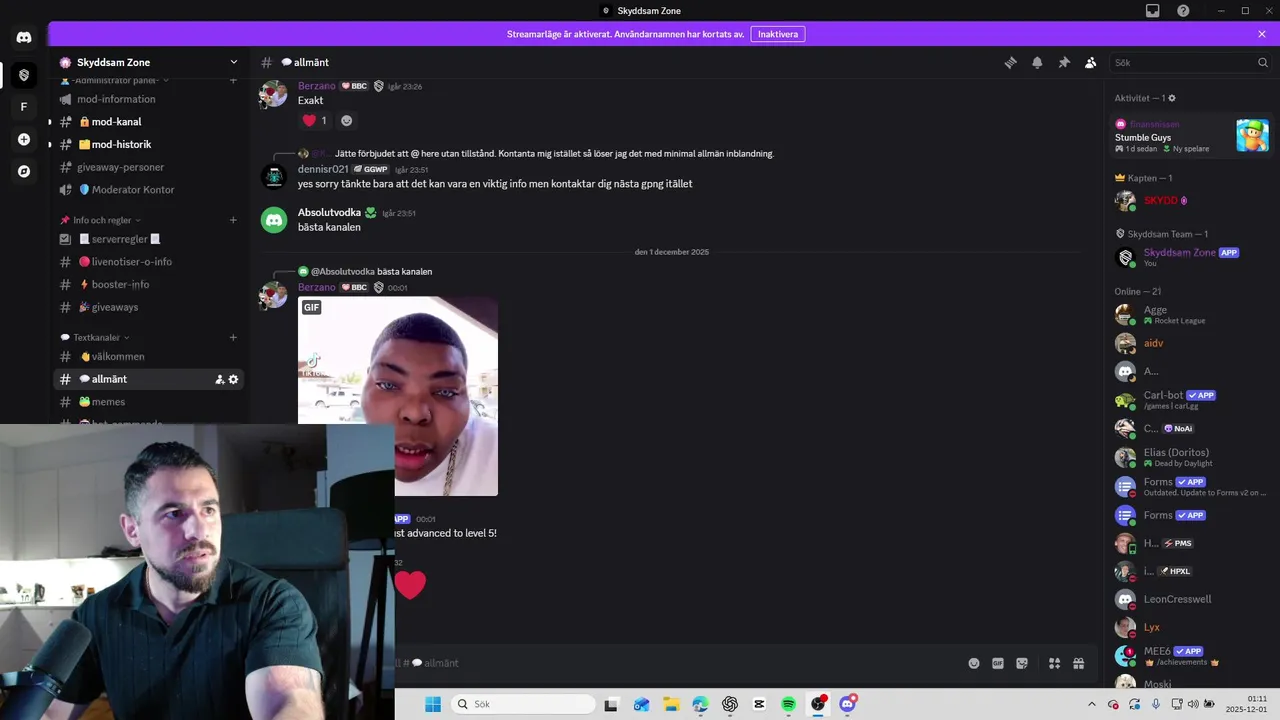Add reaction next to the heart on Exakt

coord(347,120)
